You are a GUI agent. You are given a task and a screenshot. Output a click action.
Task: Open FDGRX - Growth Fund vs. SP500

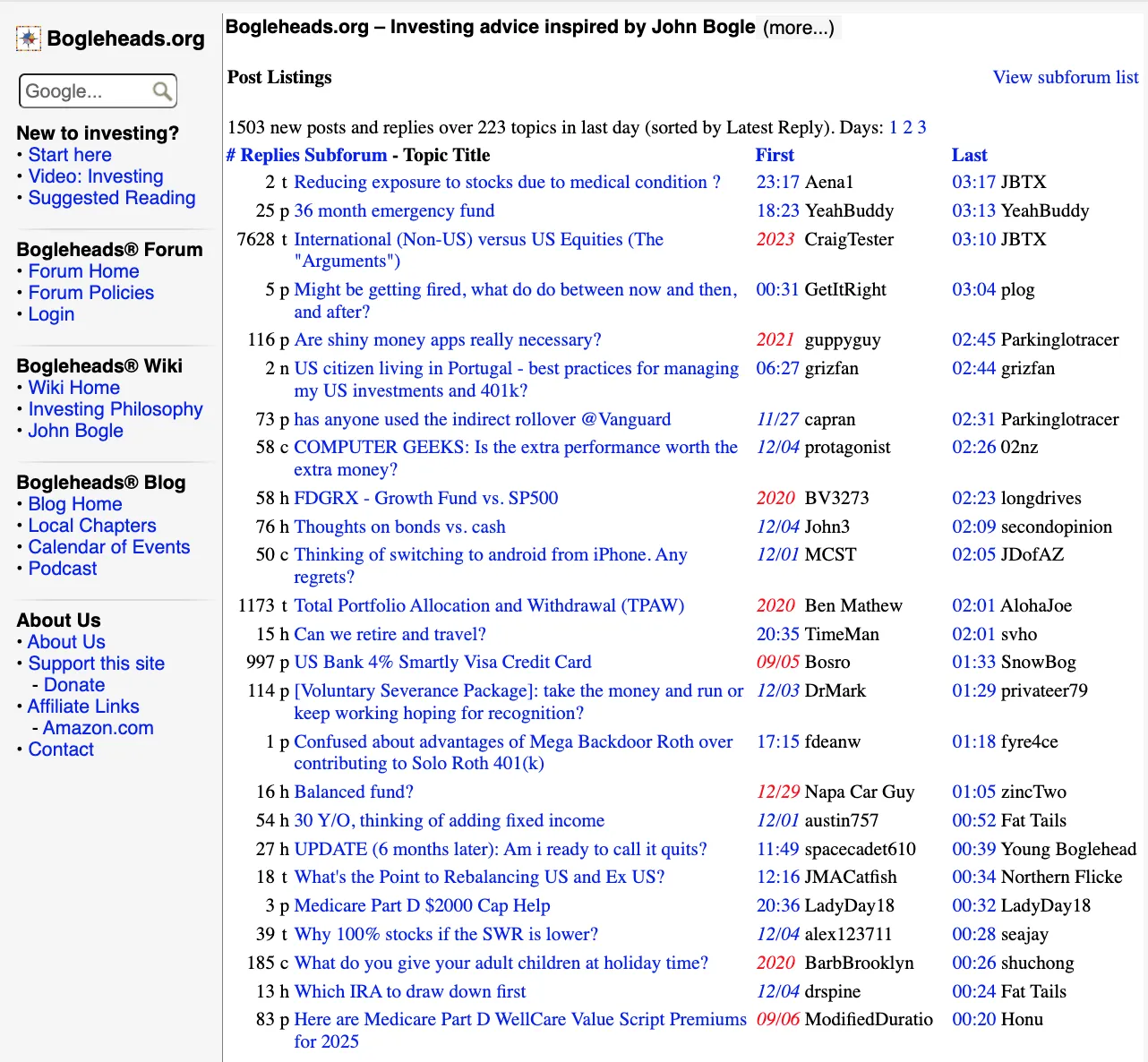426,498
